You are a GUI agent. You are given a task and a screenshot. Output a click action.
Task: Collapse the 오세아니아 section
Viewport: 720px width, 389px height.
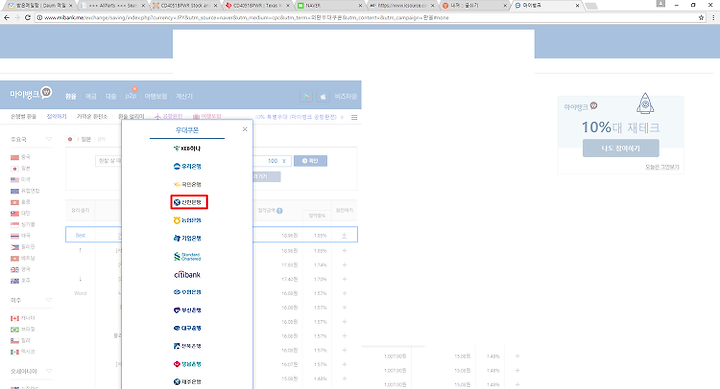point(49,371)
